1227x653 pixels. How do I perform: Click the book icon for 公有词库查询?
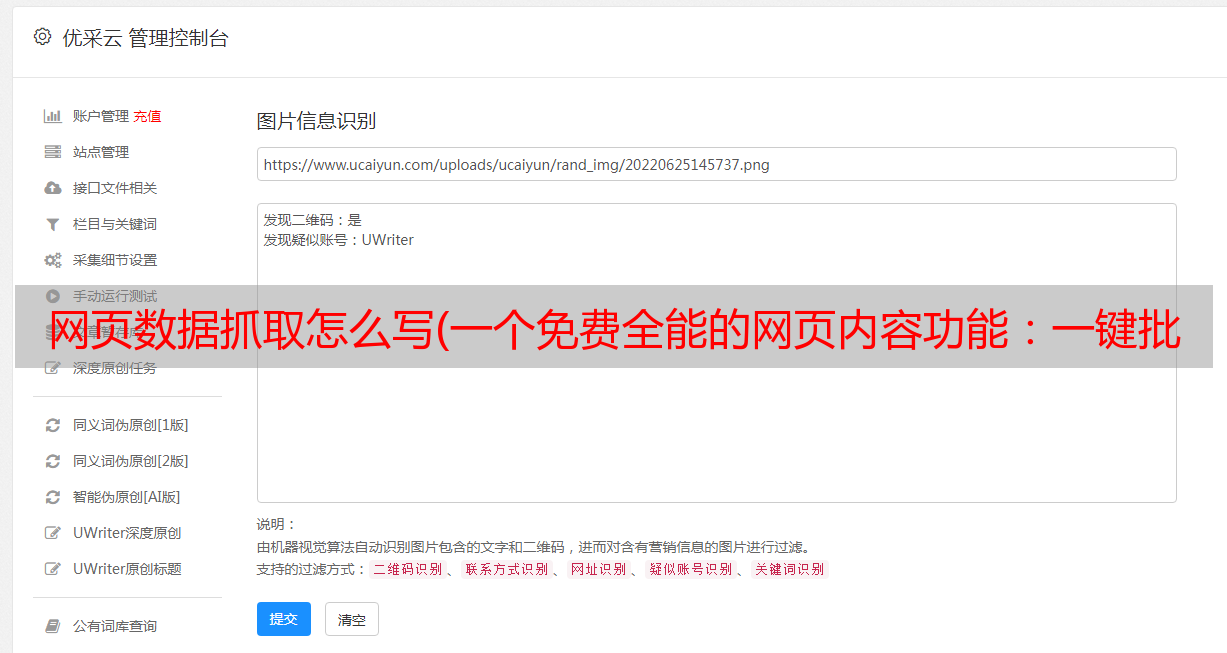53,626
